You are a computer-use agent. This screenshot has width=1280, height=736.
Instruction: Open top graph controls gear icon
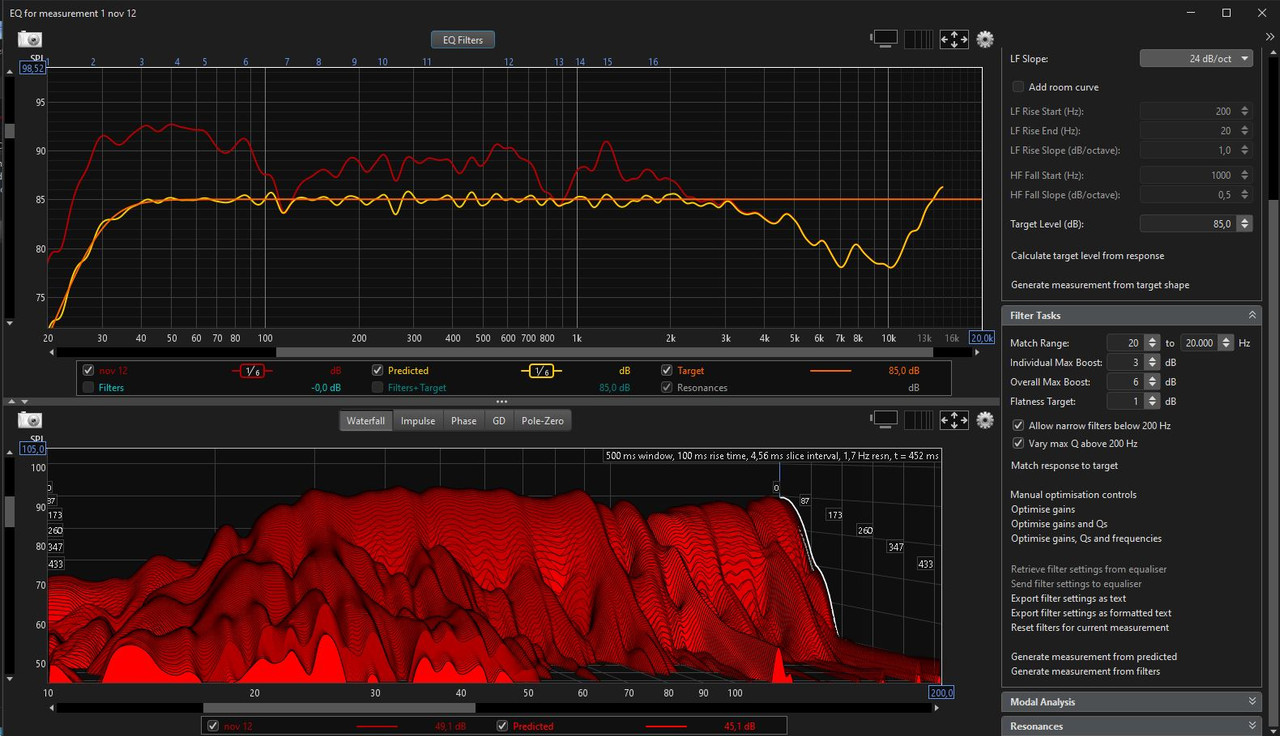(985, 39)
